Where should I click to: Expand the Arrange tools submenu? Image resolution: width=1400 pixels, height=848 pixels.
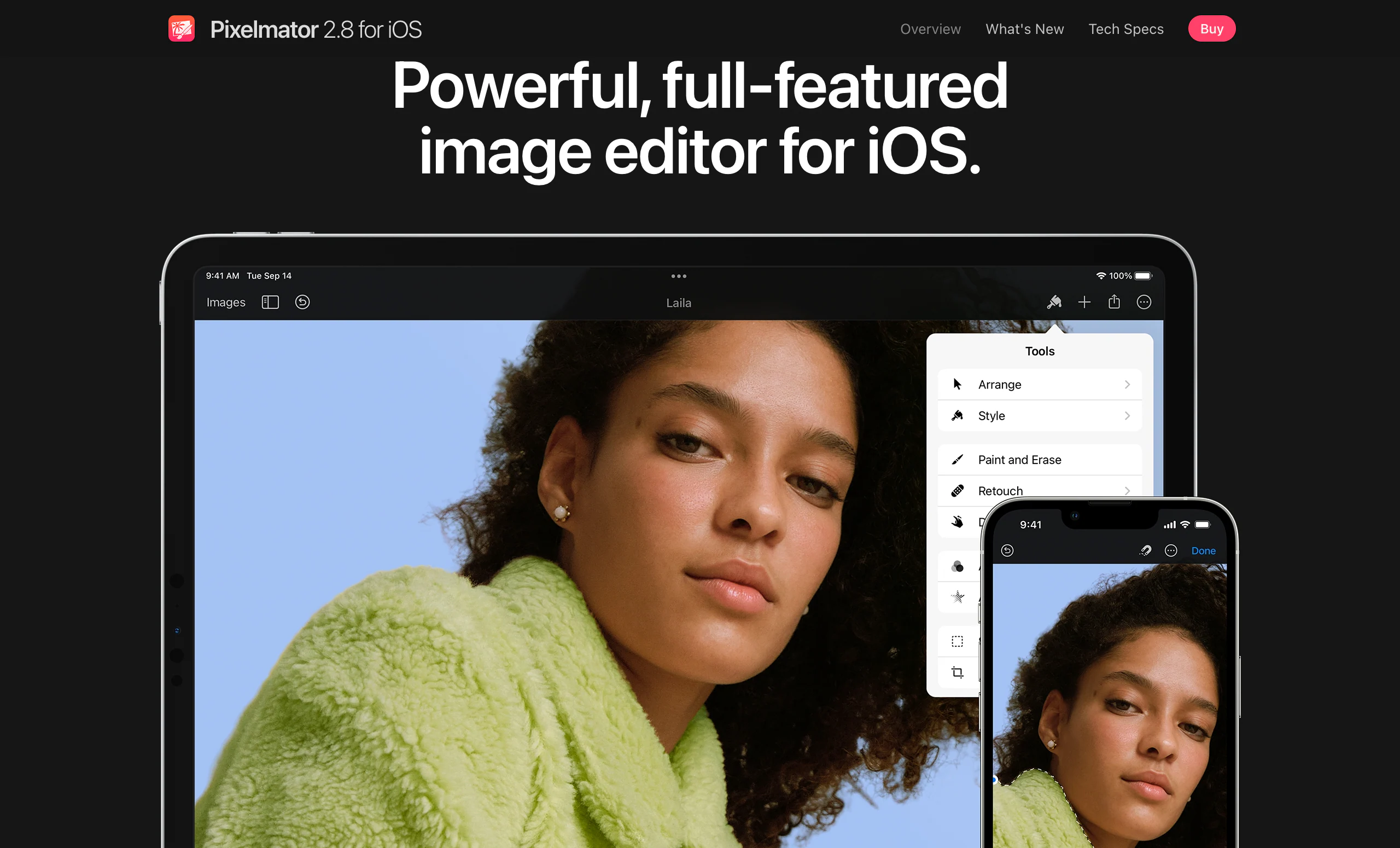tap(1040, 384)
